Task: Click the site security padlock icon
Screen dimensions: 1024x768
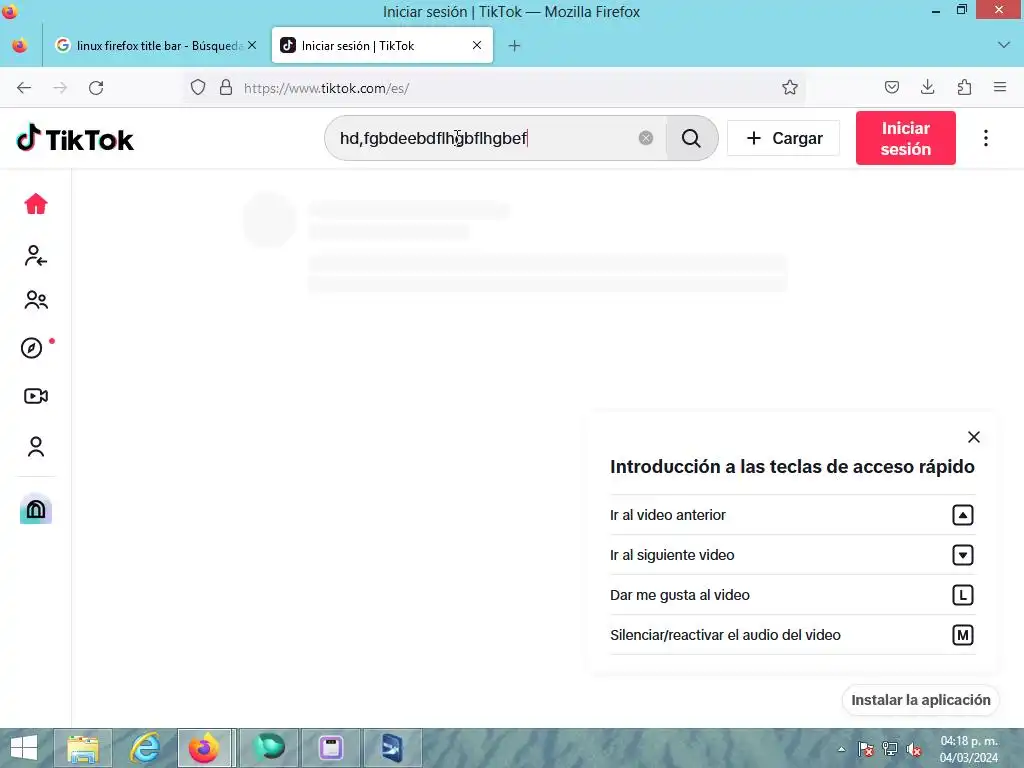Action: click(x=226, y=88)
